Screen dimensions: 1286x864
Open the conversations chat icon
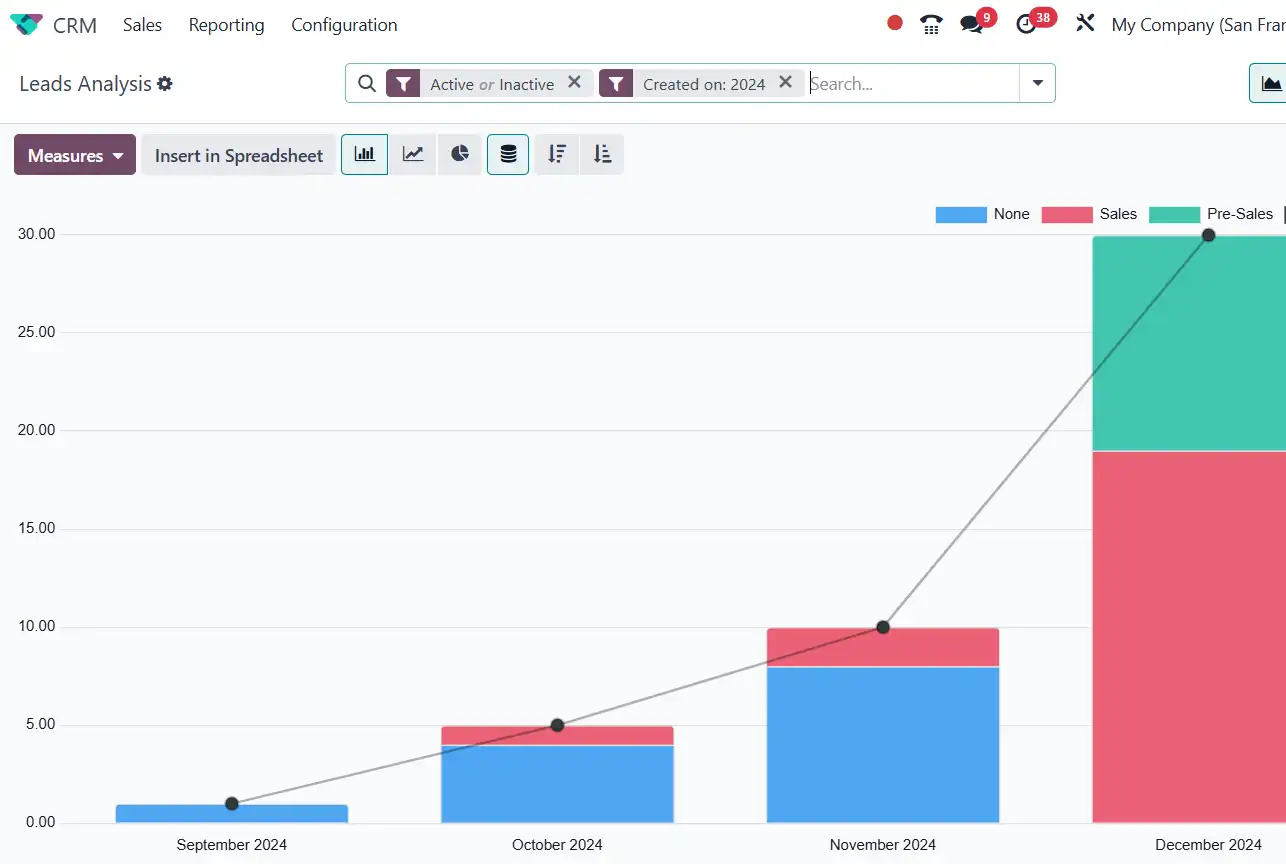(x=972, y=24)
